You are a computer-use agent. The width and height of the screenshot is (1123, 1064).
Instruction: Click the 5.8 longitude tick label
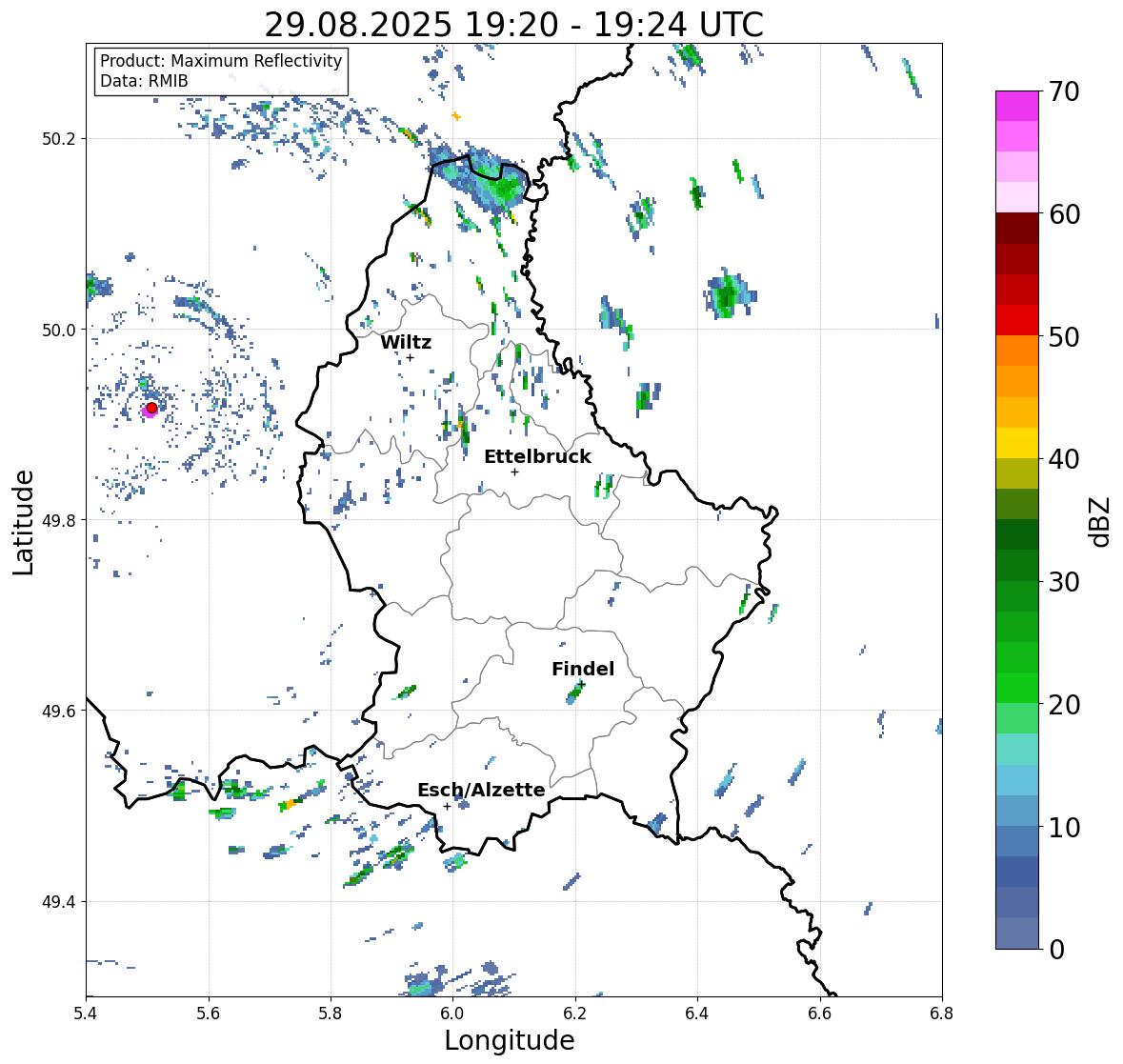point(331,1014)
